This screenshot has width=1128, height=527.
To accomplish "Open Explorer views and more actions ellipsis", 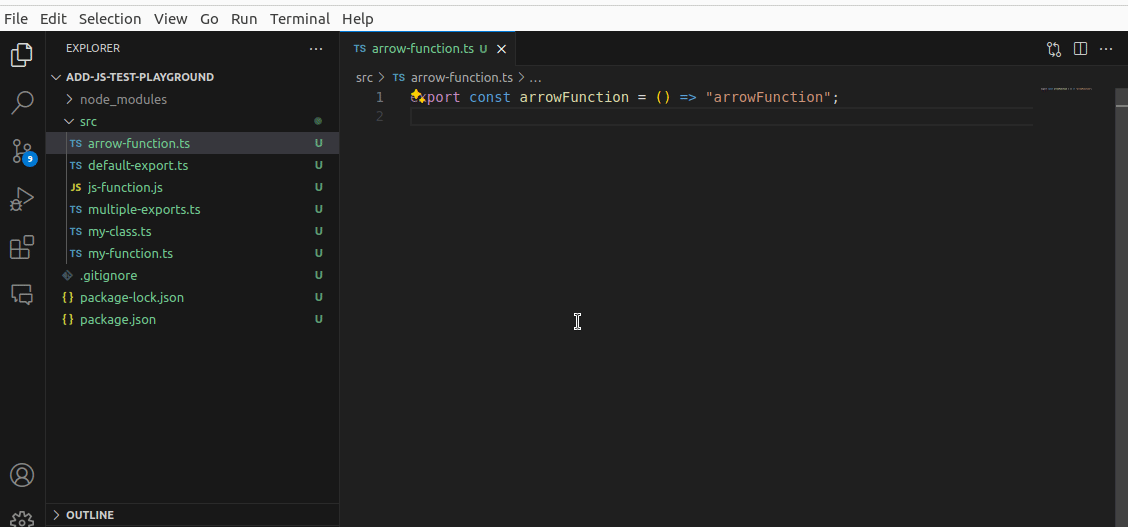I will tap(316, 49).
